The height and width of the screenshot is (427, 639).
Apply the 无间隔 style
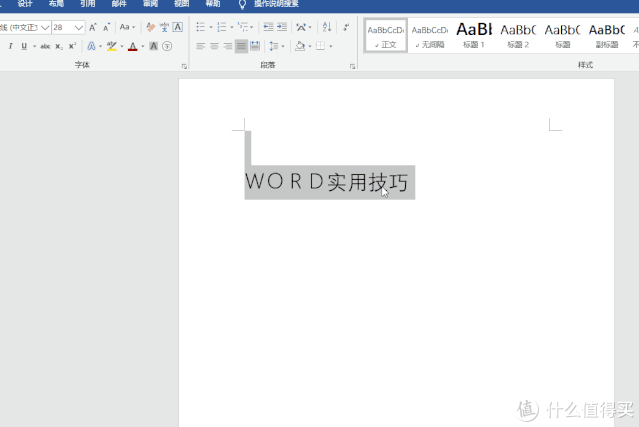(x=429, y=35)
